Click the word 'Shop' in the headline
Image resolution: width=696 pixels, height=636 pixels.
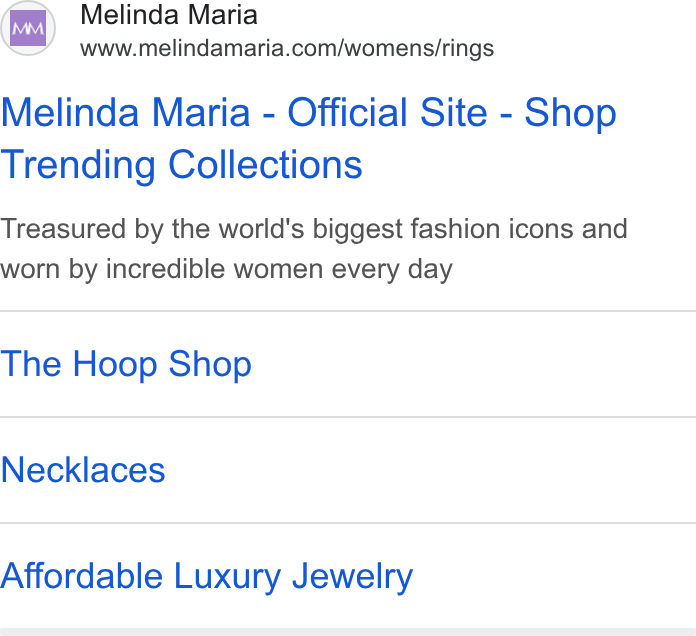pos(570,114)
